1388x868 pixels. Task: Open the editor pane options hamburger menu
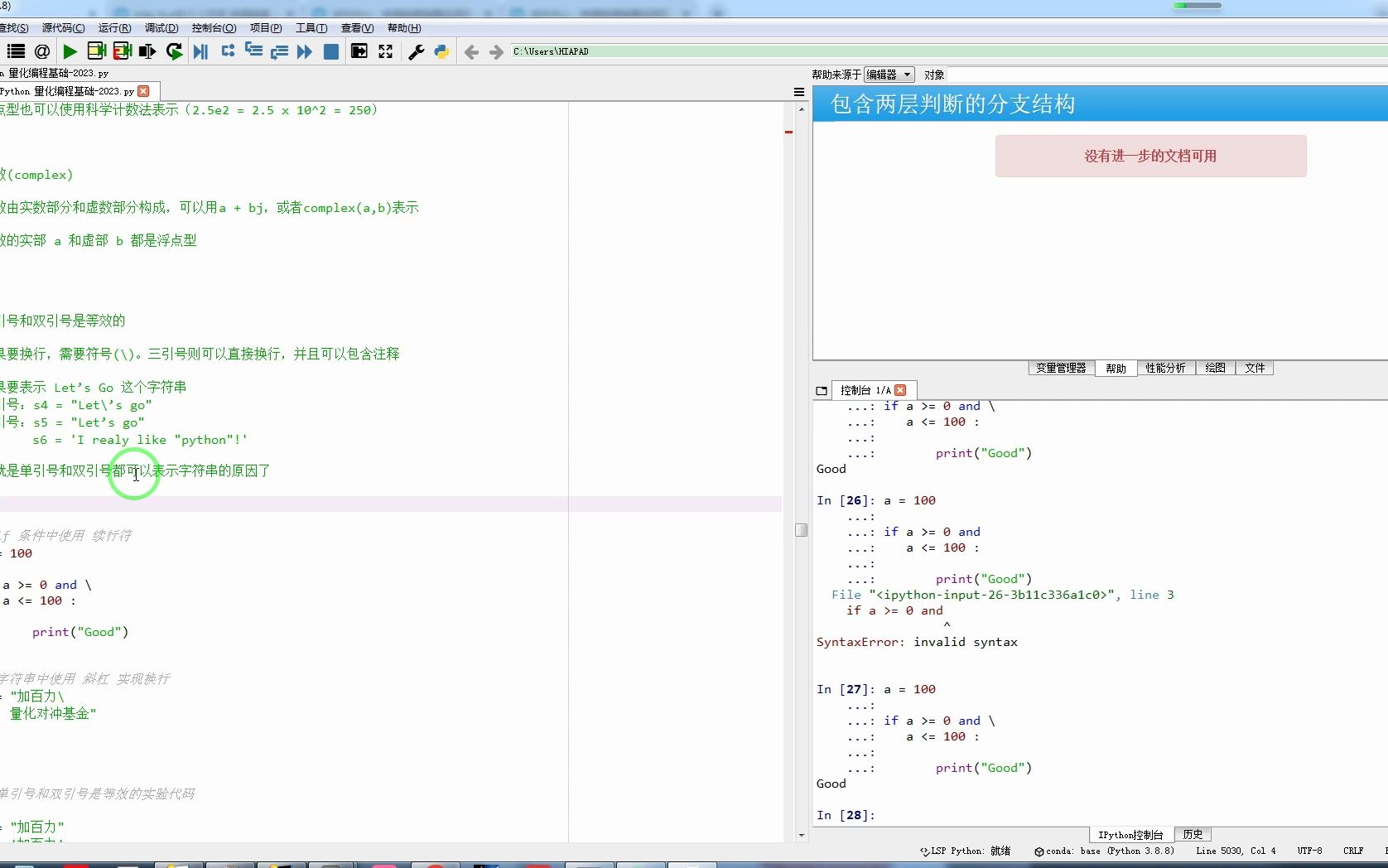tap(799, 92)
